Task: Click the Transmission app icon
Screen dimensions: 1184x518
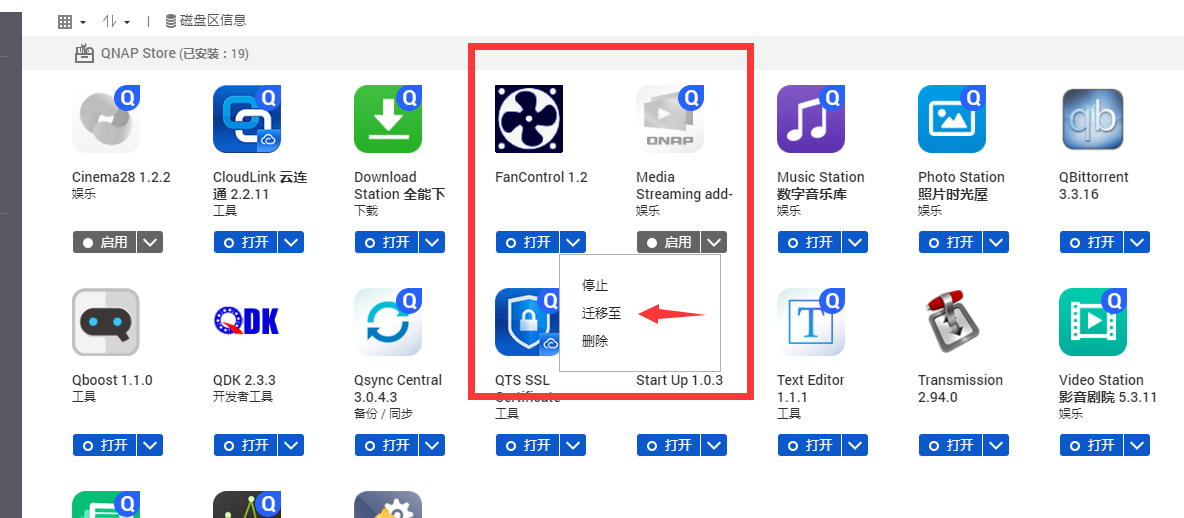Action: pyautogui.click(x=952, y=322)
